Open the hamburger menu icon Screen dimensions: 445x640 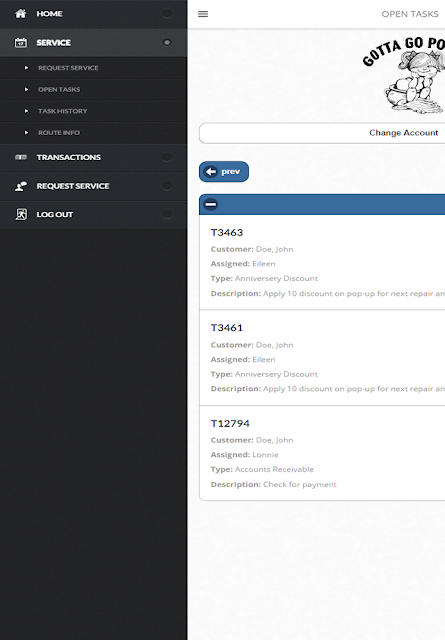click(203, 14)
